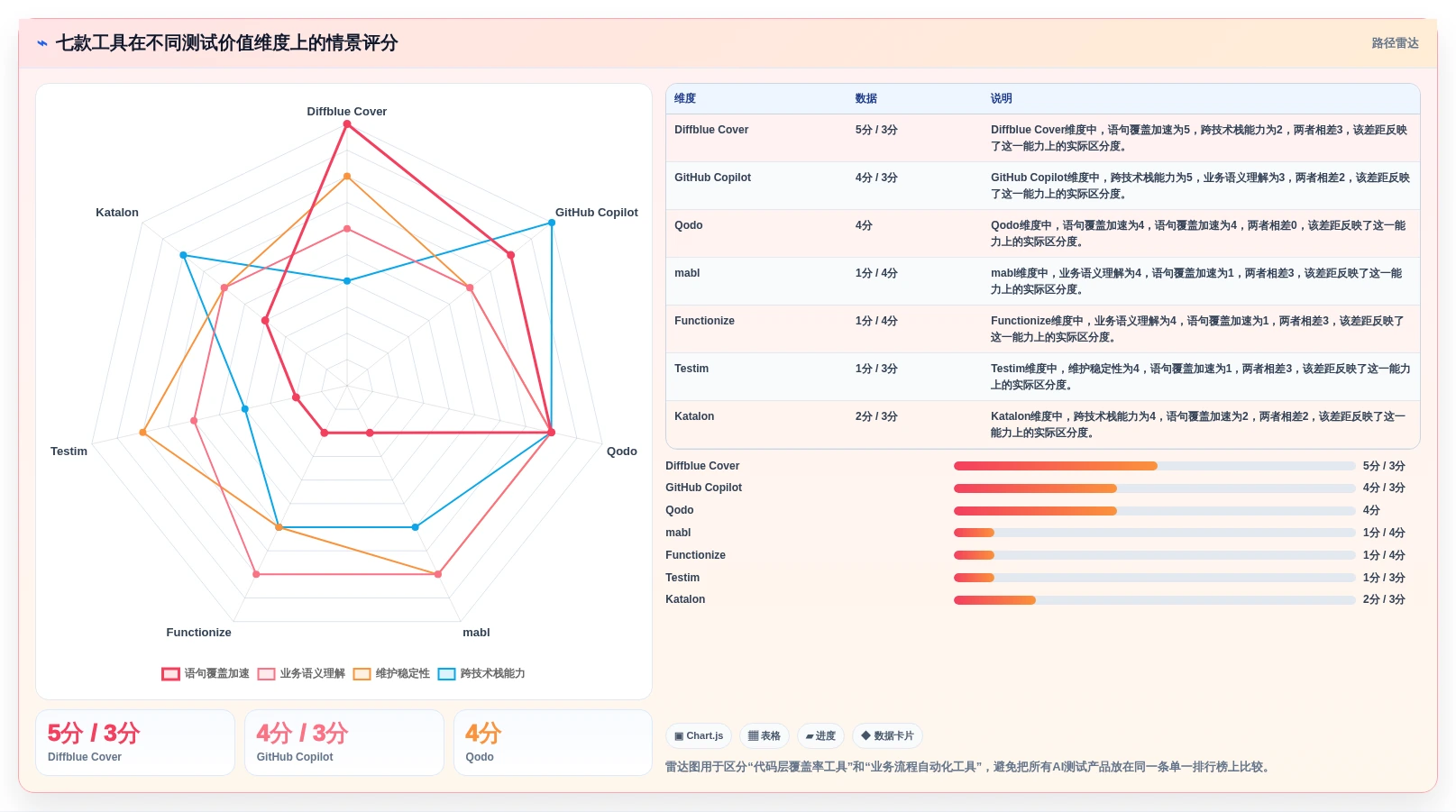Toggle the 维护稳定性 legend series
The image size is (1456, 812).
click(391, 673)
